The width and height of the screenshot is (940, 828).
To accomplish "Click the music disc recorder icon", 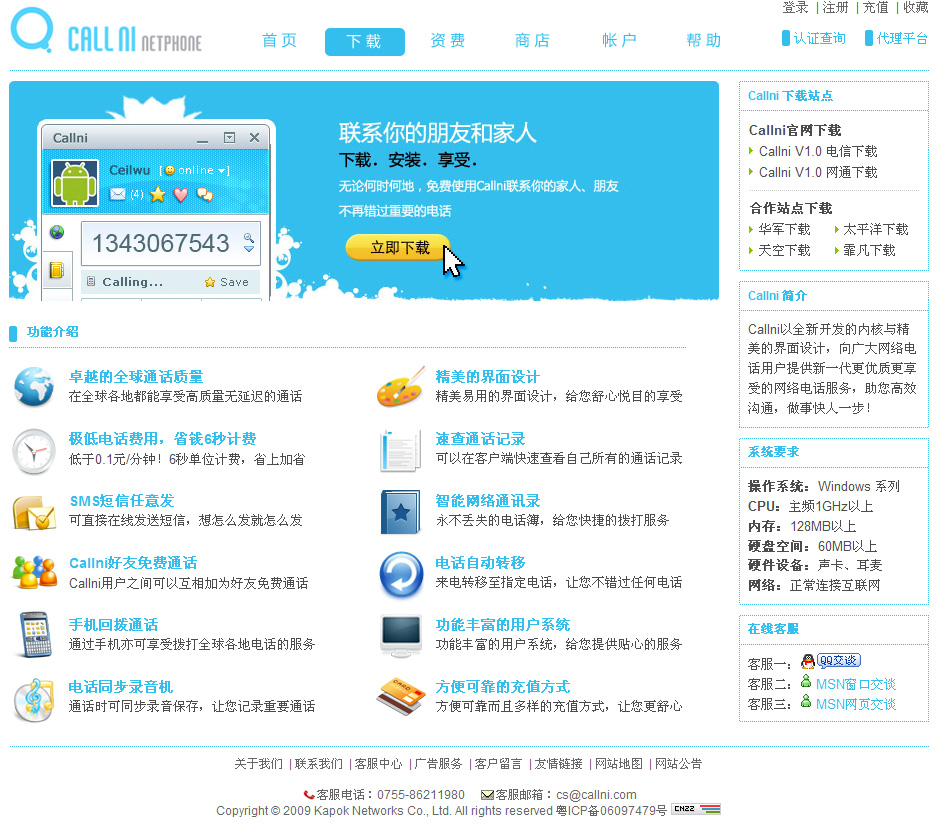I will [34, 699].
